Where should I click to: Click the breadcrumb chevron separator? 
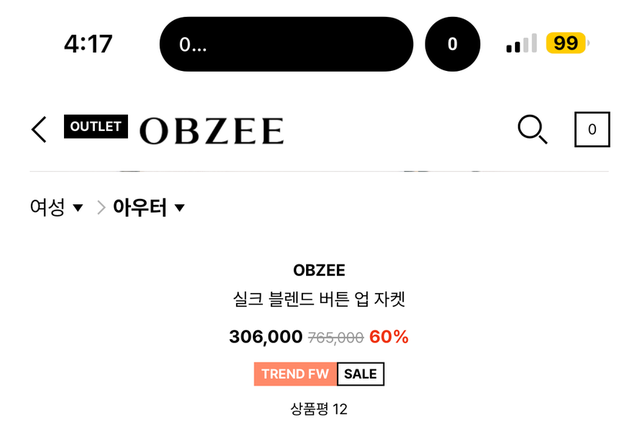(x=101, y=208)
